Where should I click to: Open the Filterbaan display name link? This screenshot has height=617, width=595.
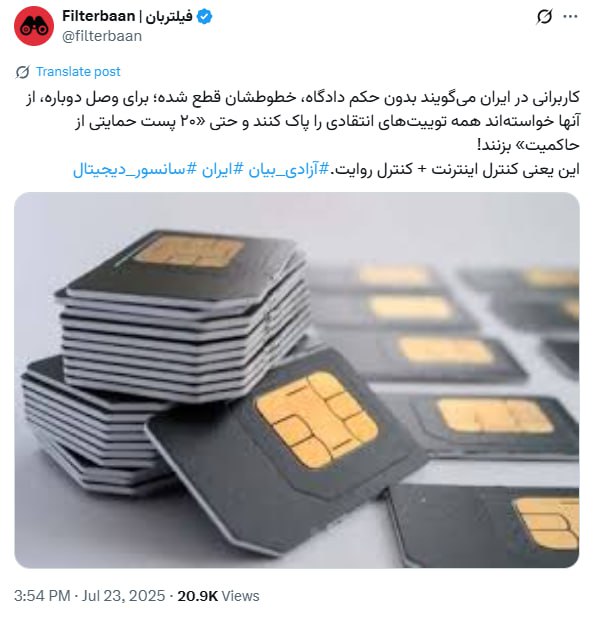tap(98, 17)
